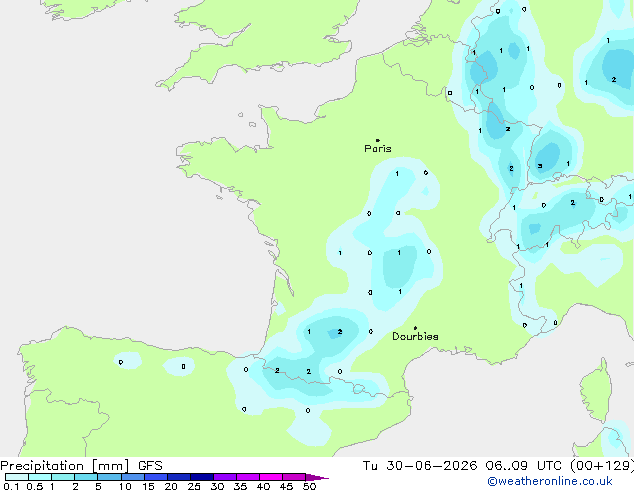Pick the 0.1–0.5 mm legend swatch
The height and width of the screenshot is (490, 634).
point(17,477)
